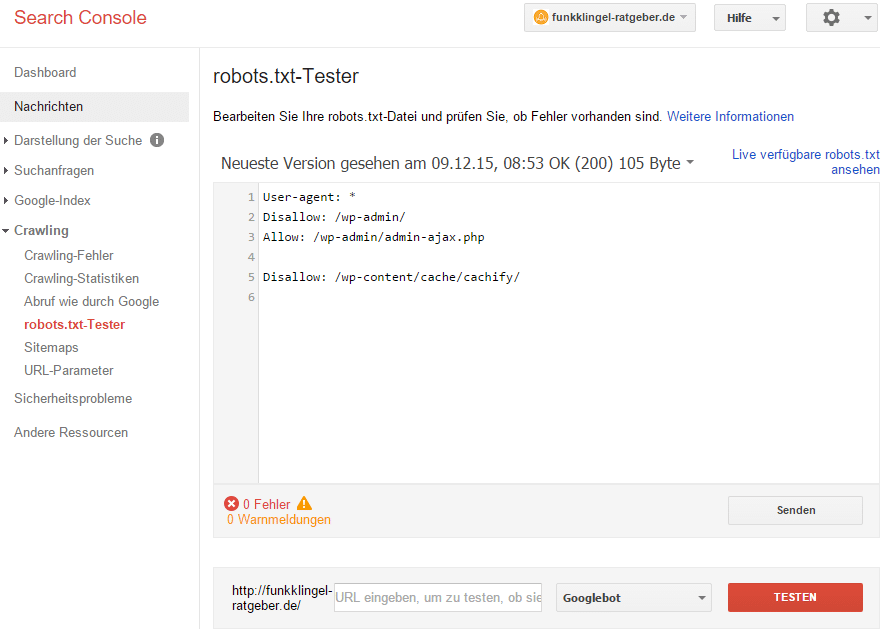Click the Search Console logo
This screenshot has height=639, width=891.
pyautogui.click(x=80, y=18)
